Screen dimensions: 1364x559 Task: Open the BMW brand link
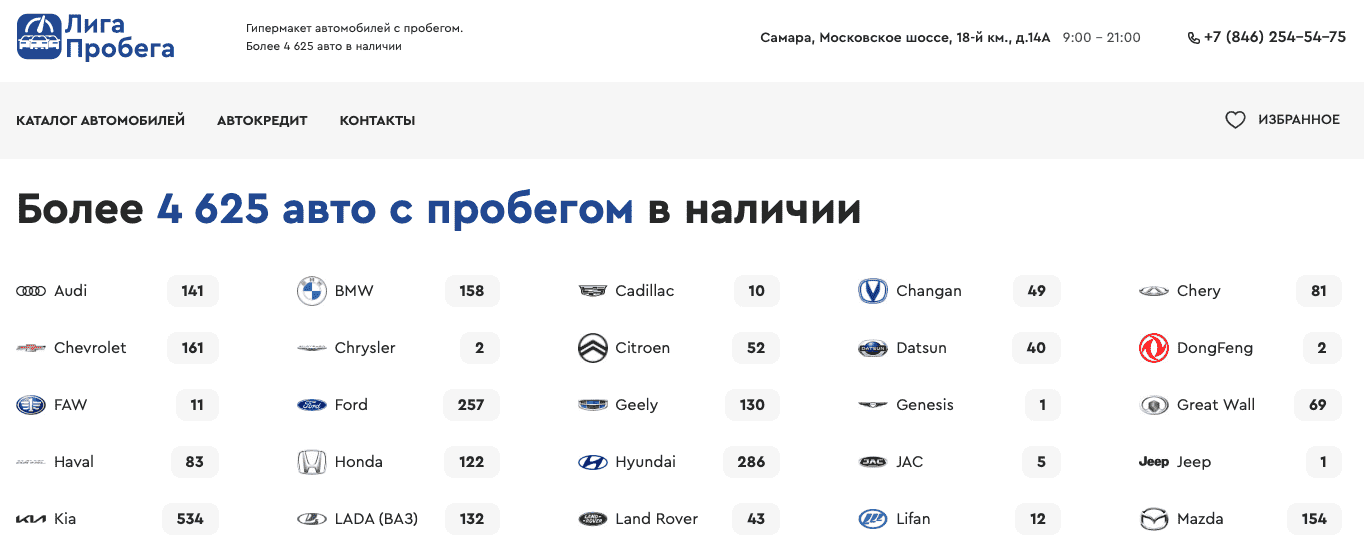pos(354,291)
